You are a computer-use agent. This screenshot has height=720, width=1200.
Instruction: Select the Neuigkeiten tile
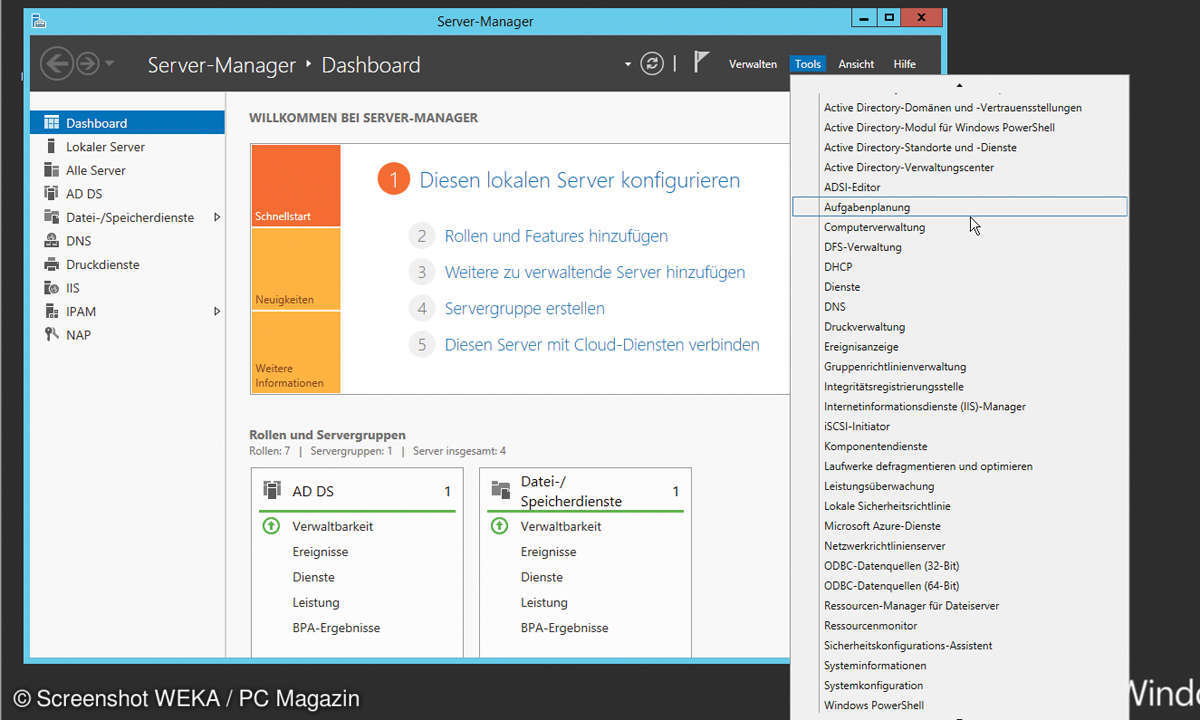click(x=296, y=269)
